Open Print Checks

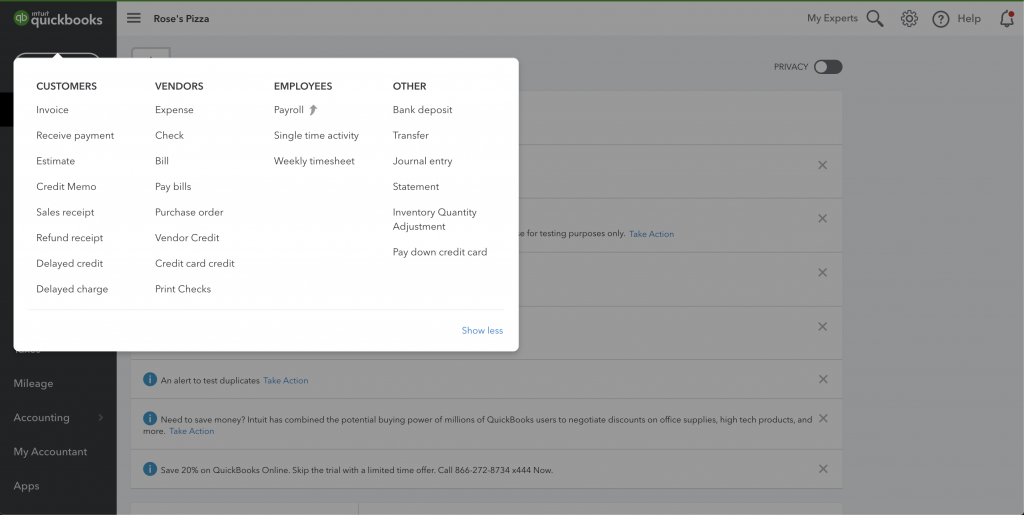pyautogui.click(x=183, y=289)
